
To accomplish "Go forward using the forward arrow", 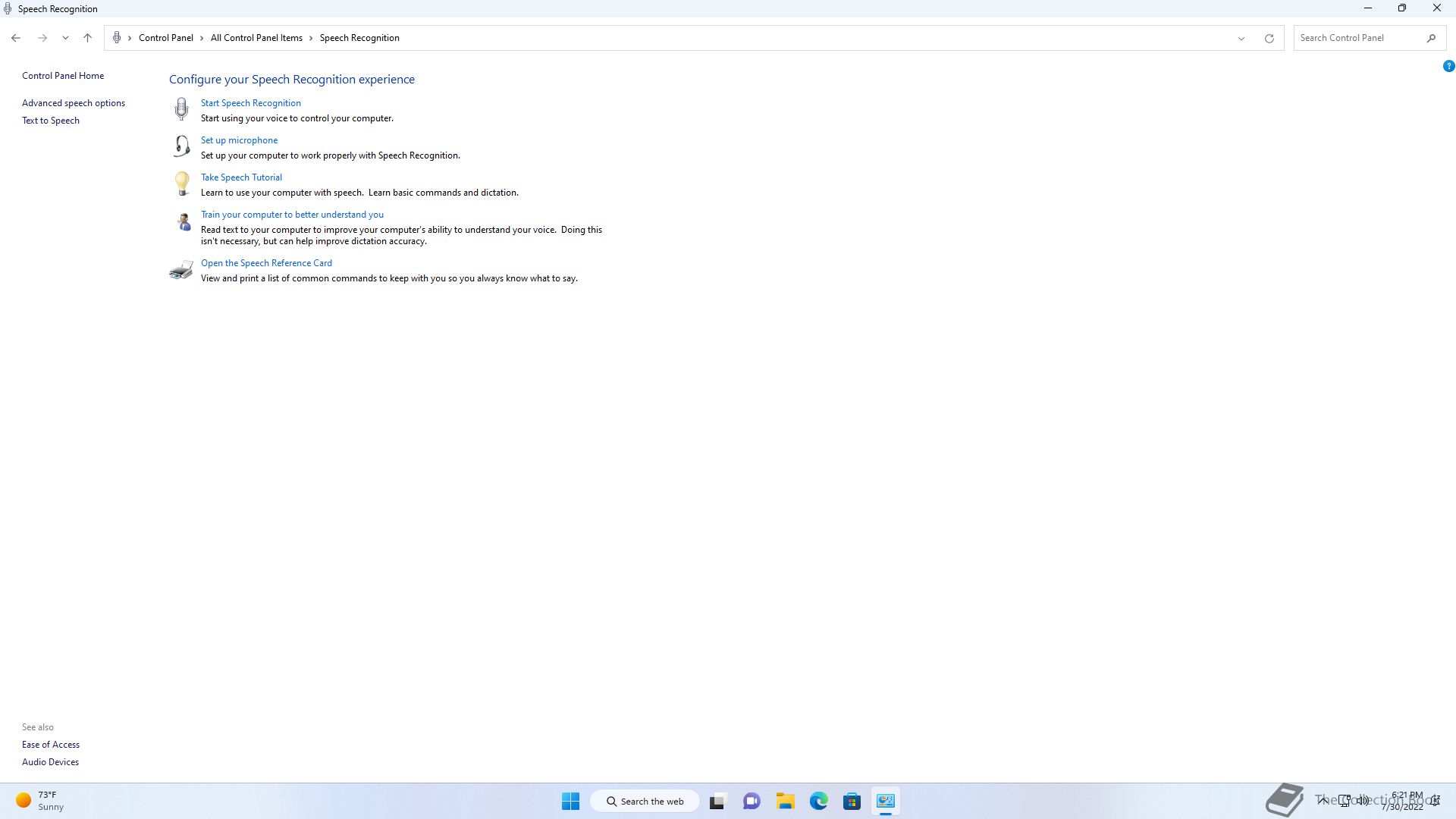I will point(42,38).
